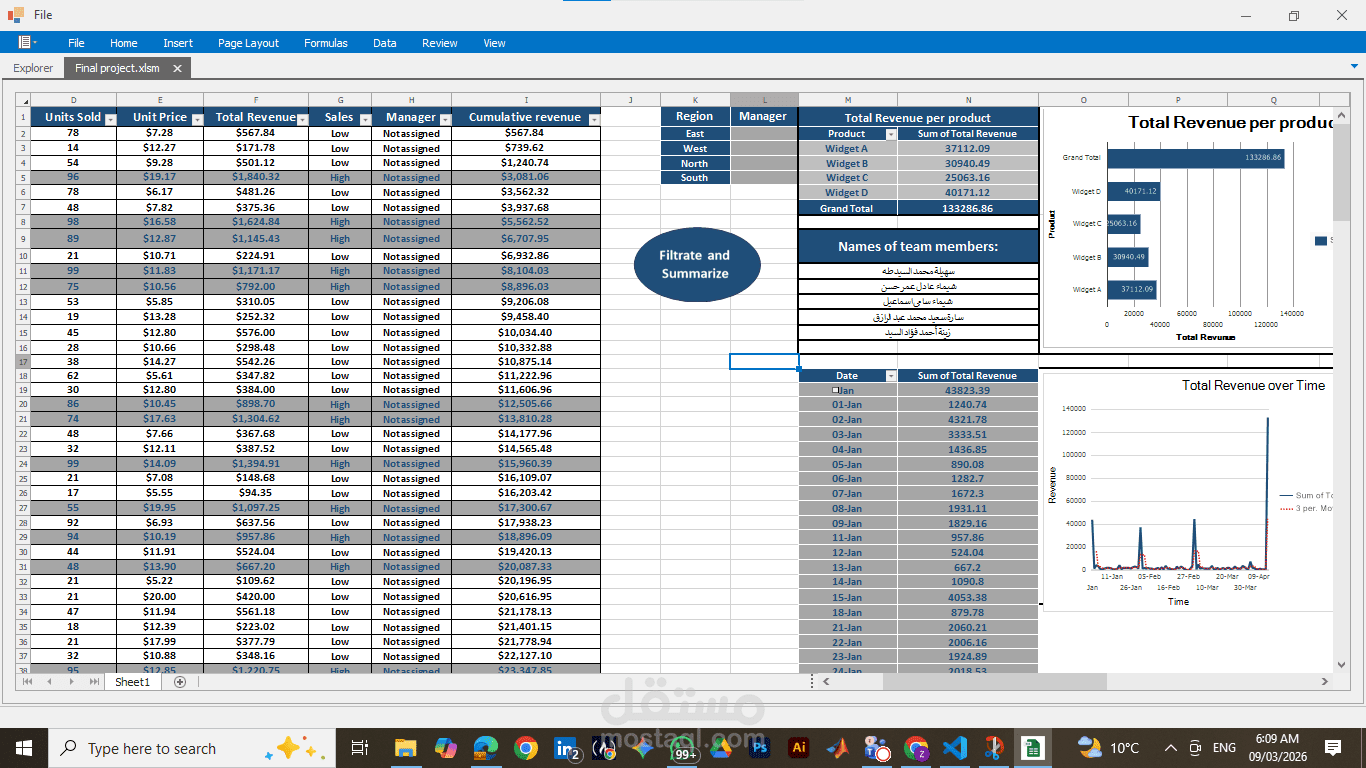Viewport: 1366px width, 768px height.
Task: Open Visual Studio Code from the taskbar
Action: point(955,747)
